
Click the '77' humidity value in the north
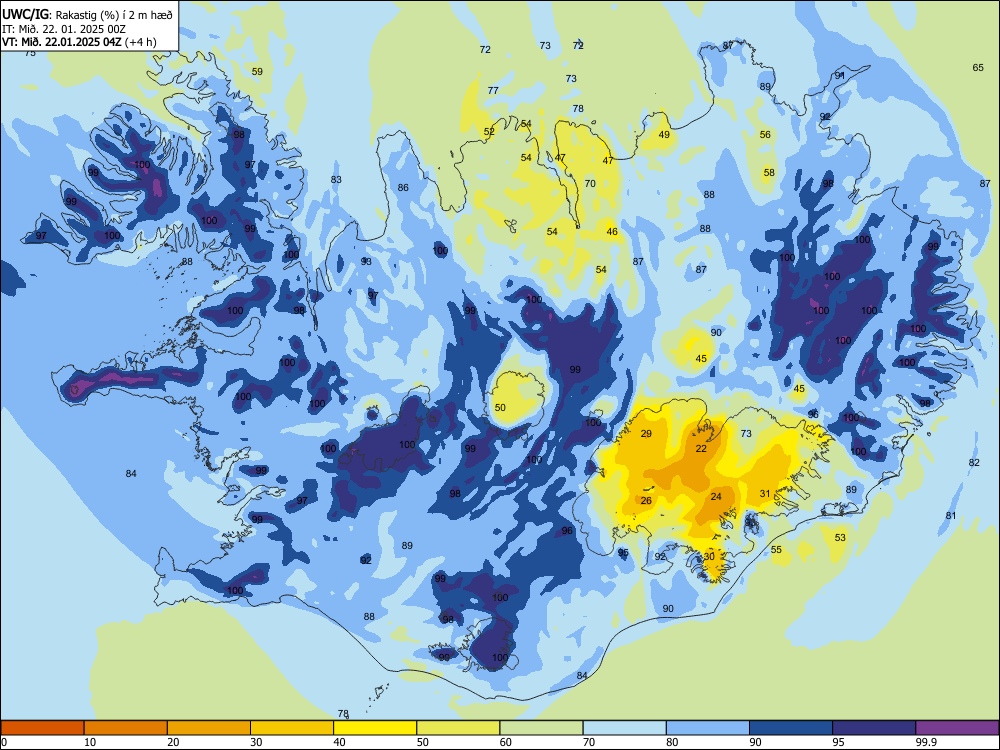(x=493, y=91)
